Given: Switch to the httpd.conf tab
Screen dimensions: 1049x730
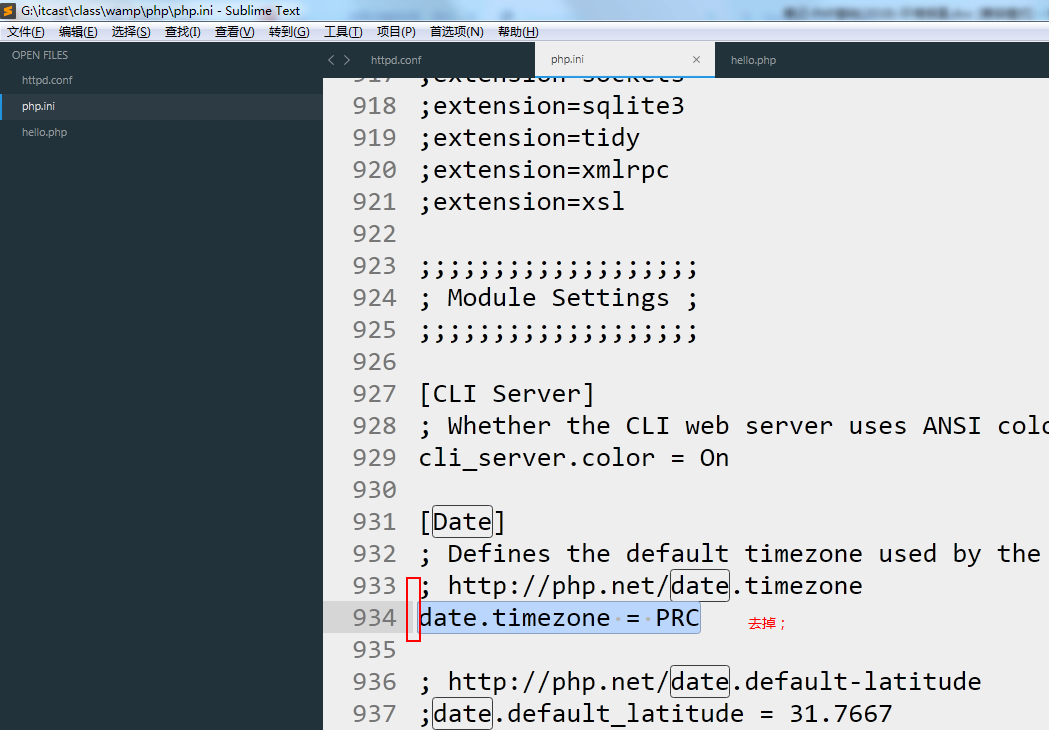Looking at the screenshot, I should (x=396, y=60).
